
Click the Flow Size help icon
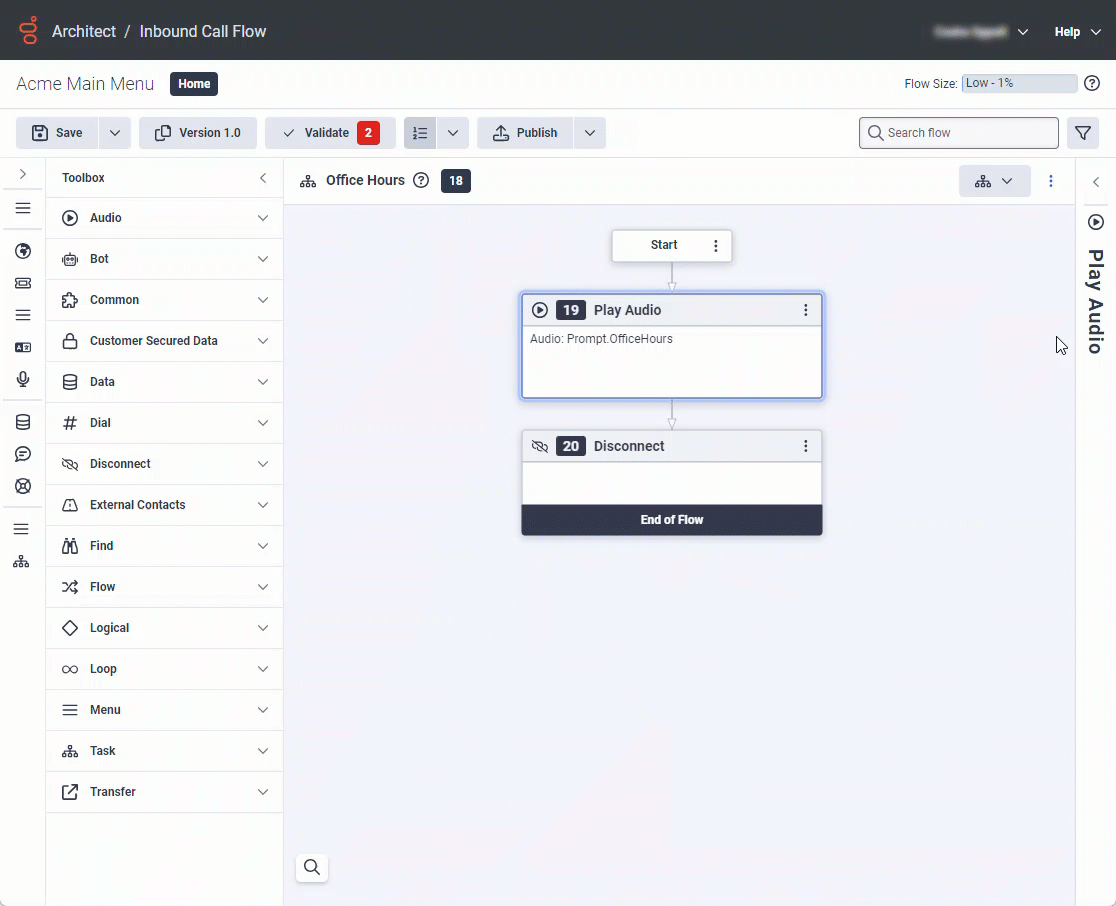click(x=1092, y=83)
